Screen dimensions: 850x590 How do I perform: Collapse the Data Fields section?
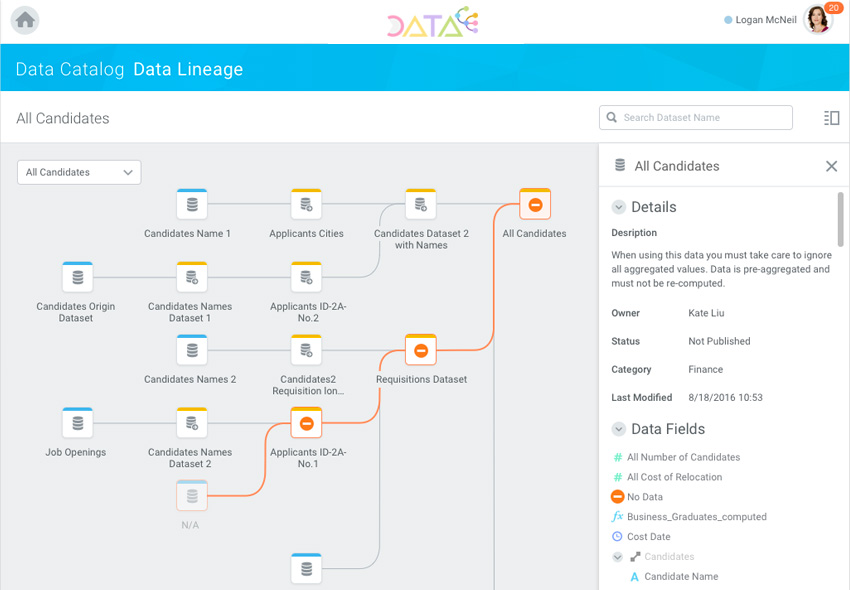pyautogui.click(x=619, y=429)
